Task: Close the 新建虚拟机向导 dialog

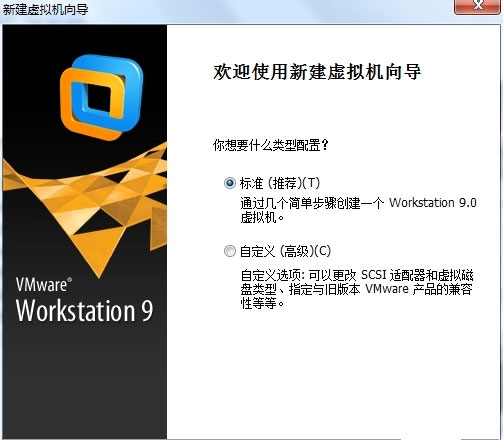Action: click(478, 6)
